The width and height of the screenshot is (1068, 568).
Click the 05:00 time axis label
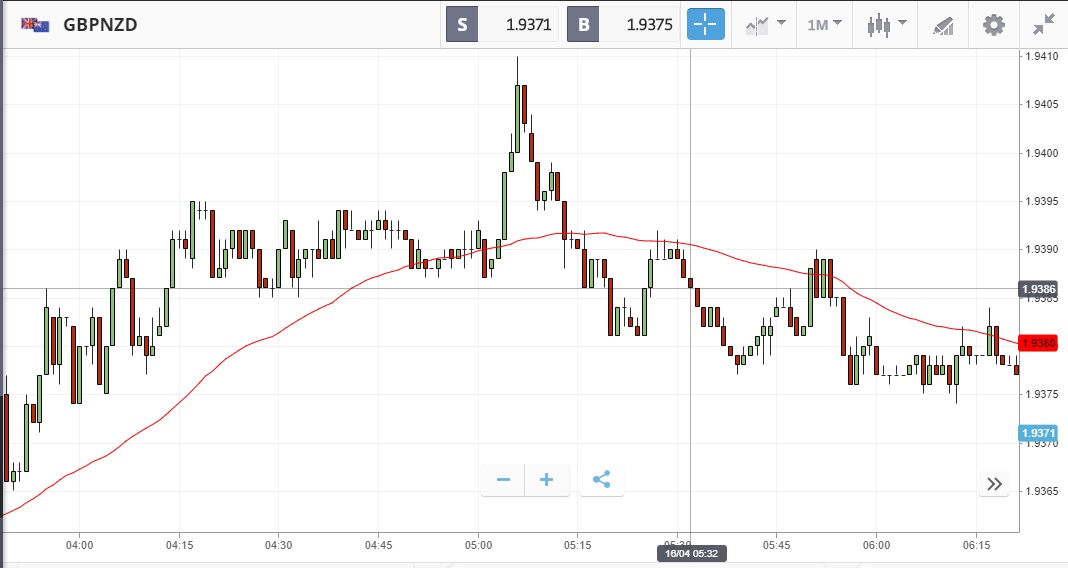(478, 545)
